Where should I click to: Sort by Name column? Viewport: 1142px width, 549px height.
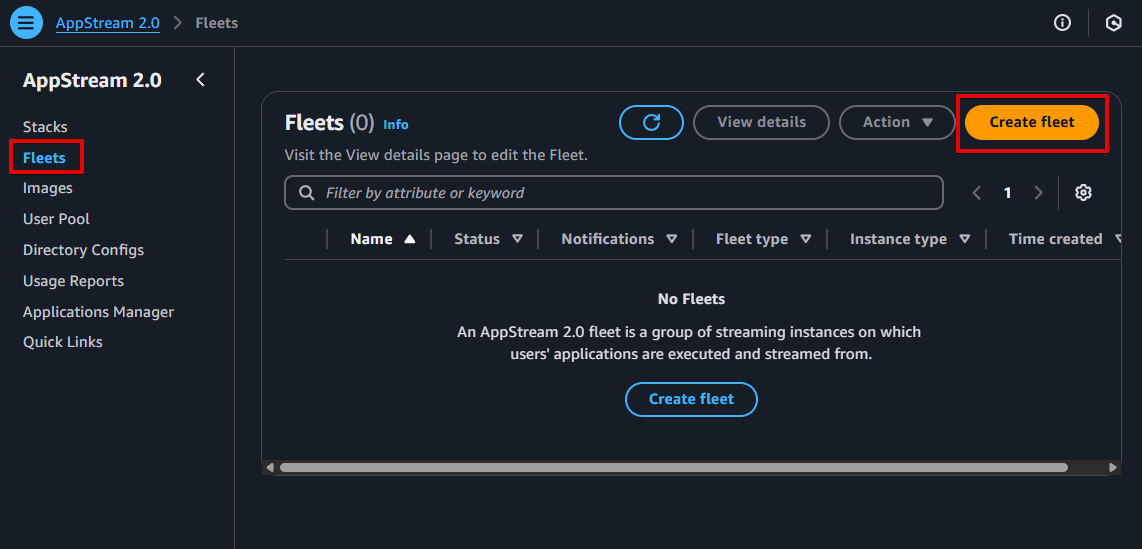pyautogui.click(x=382, y=239)
